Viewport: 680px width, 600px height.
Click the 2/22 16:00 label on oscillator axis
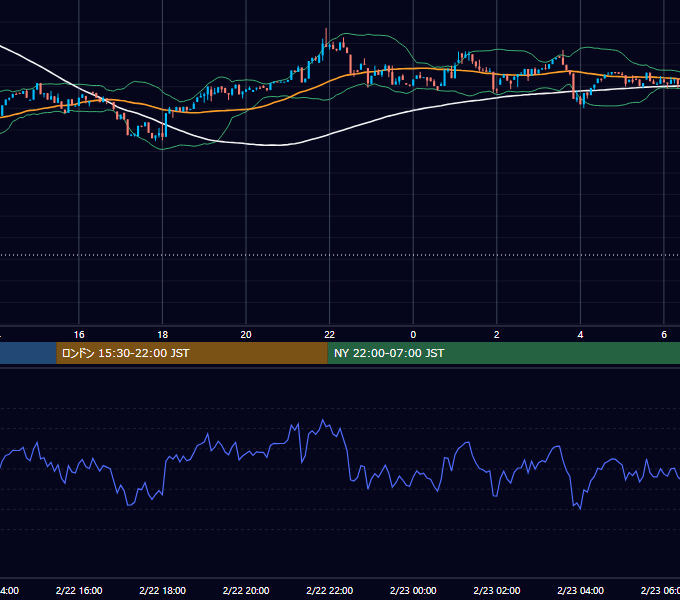79,590
